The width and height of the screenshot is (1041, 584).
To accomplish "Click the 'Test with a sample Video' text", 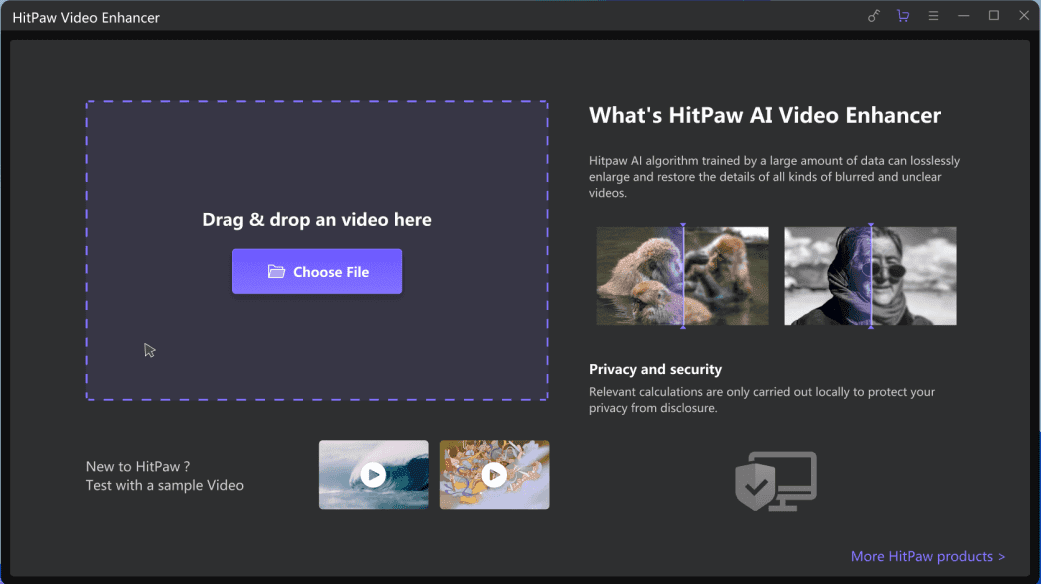I will click(165, 485).
